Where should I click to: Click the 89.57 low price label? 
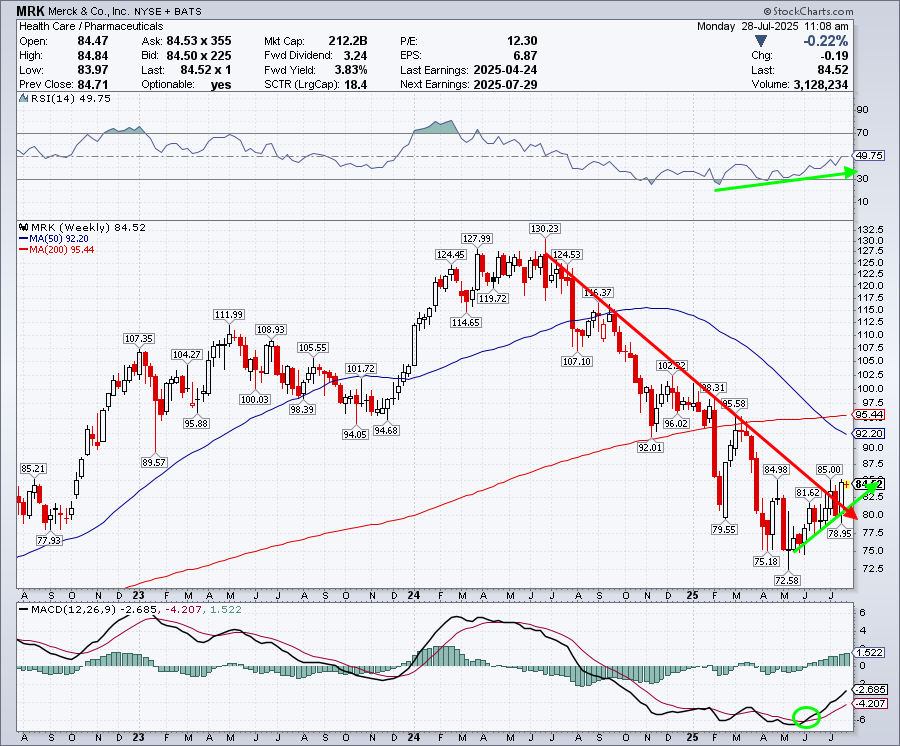(x=154, y=463)
